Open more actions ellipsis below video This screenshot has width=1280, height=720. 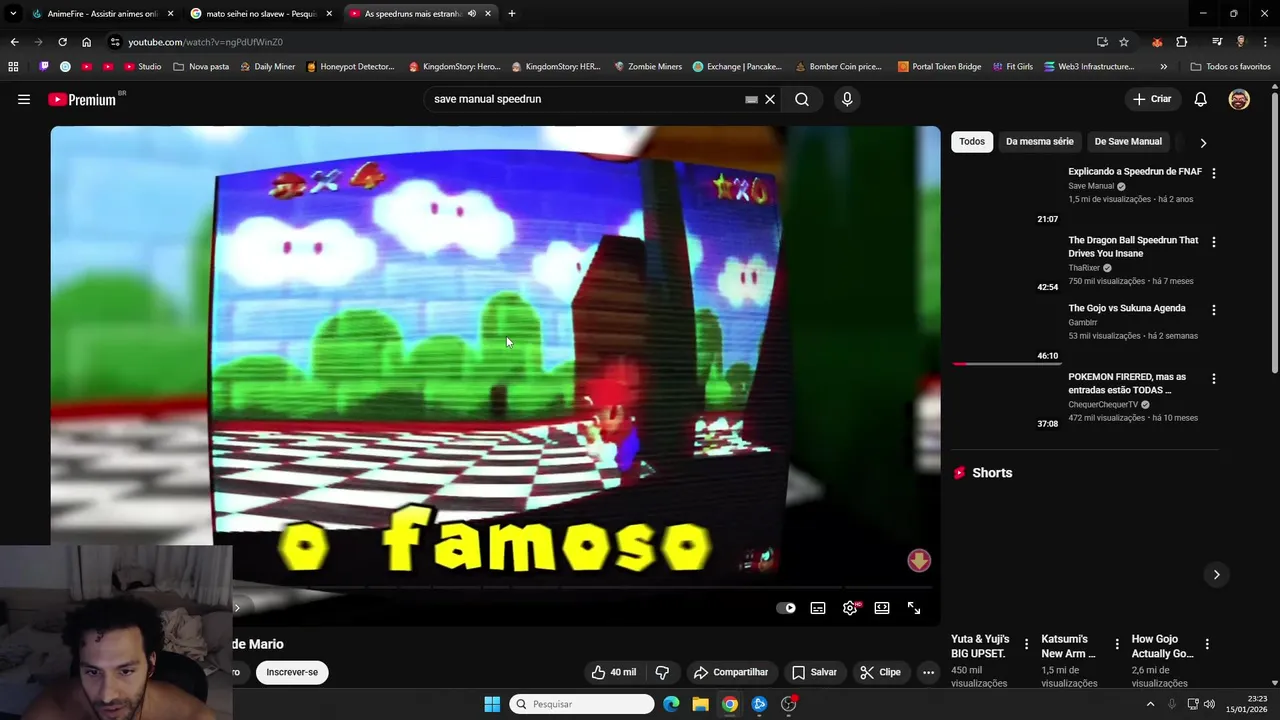click(x=928, y=672)
